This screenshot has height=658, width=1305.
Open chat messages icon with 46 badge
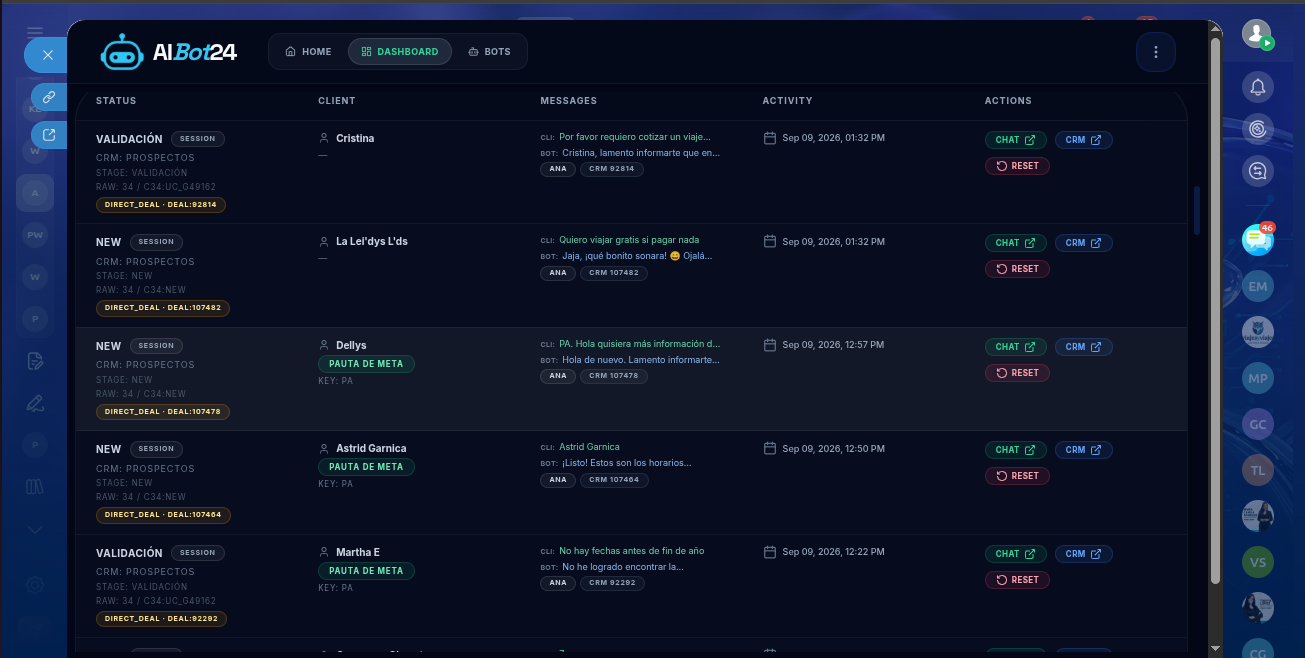[1258, 239]
